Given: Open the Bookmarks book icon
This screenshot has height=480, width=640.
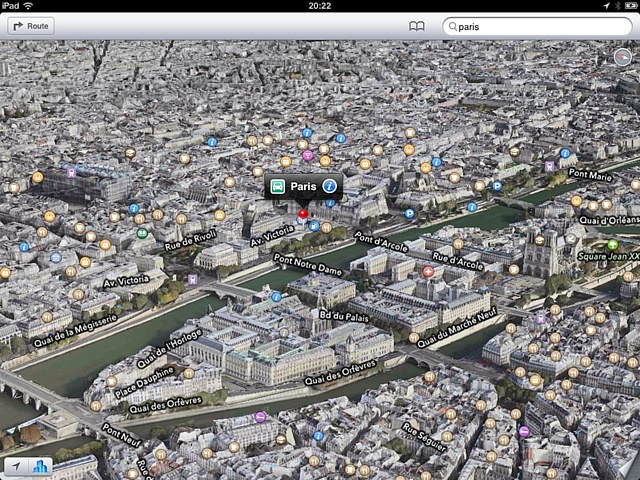Looking at the screenshot, I should coord(417,27).
